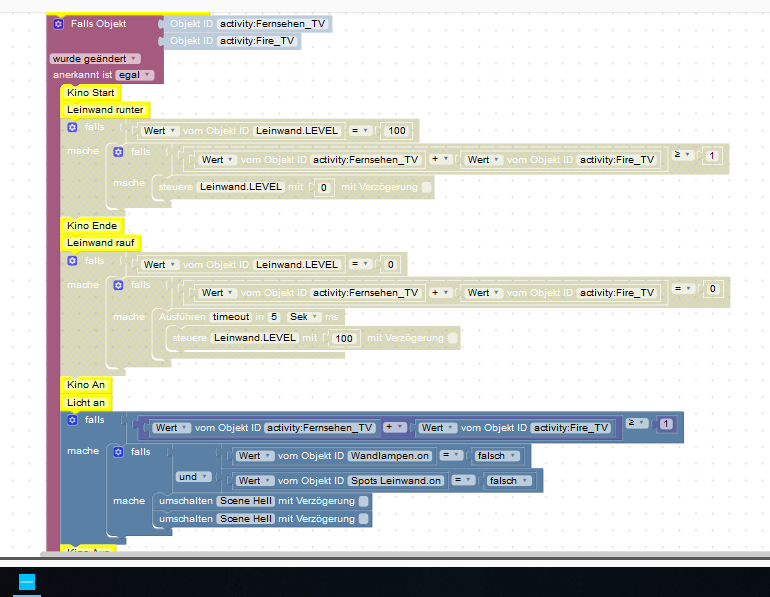Click Leinwand.LEVEL field in steuere mit 0 block

241,187
